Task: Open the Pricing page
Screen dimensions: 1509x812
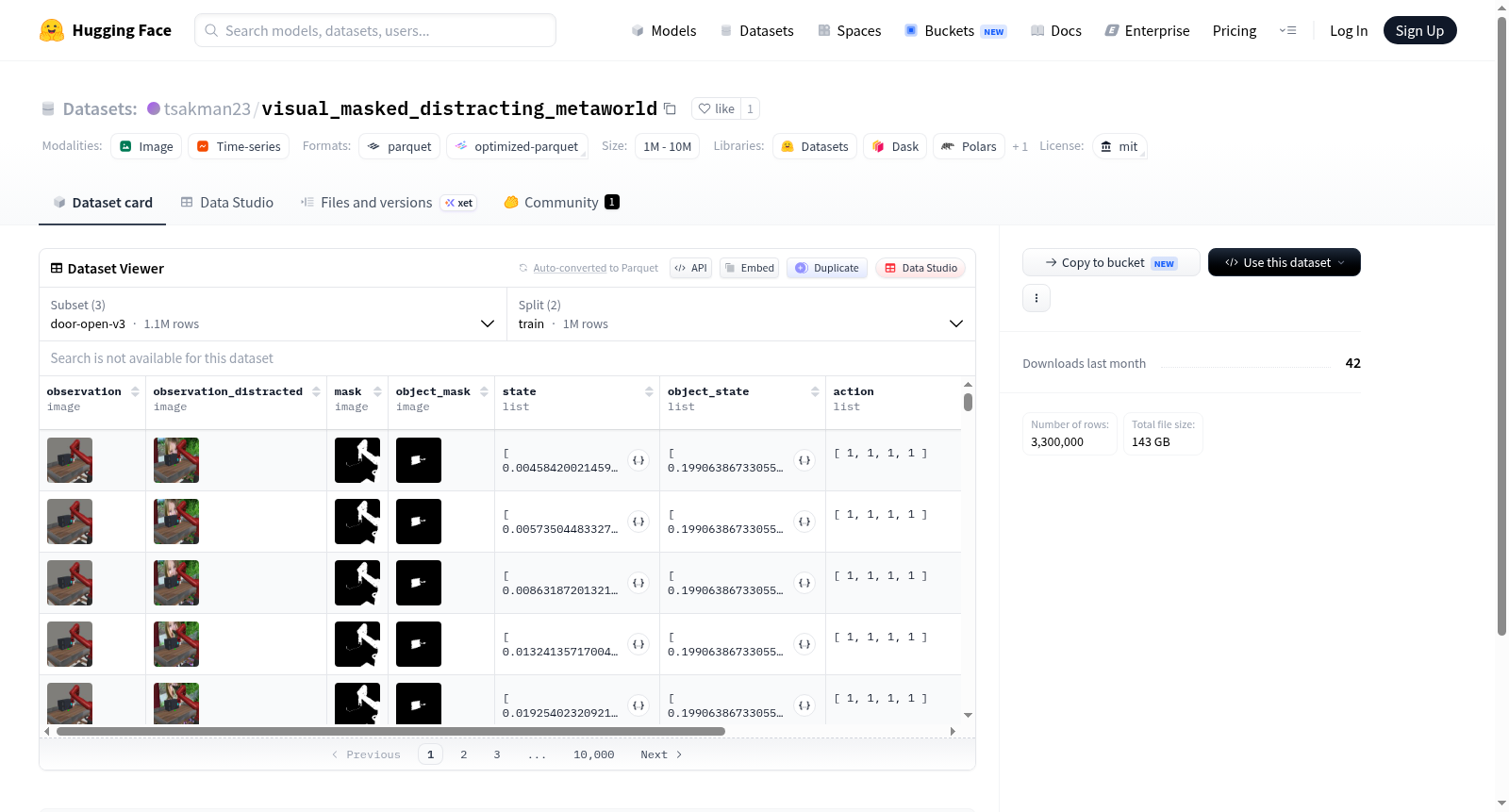Action: point(1234,31)
